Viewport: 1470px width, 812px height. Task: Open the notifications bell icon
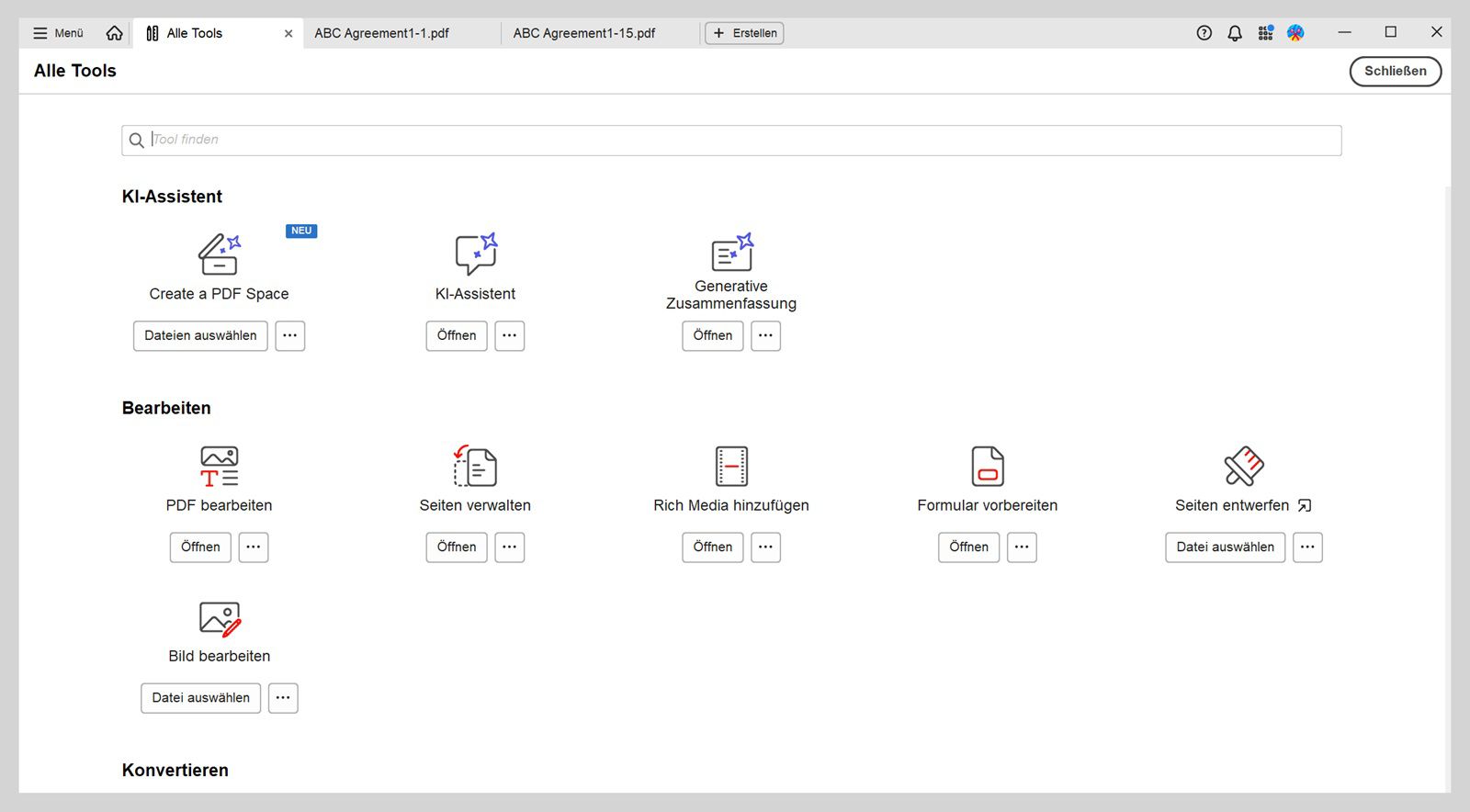(1235, 33)
